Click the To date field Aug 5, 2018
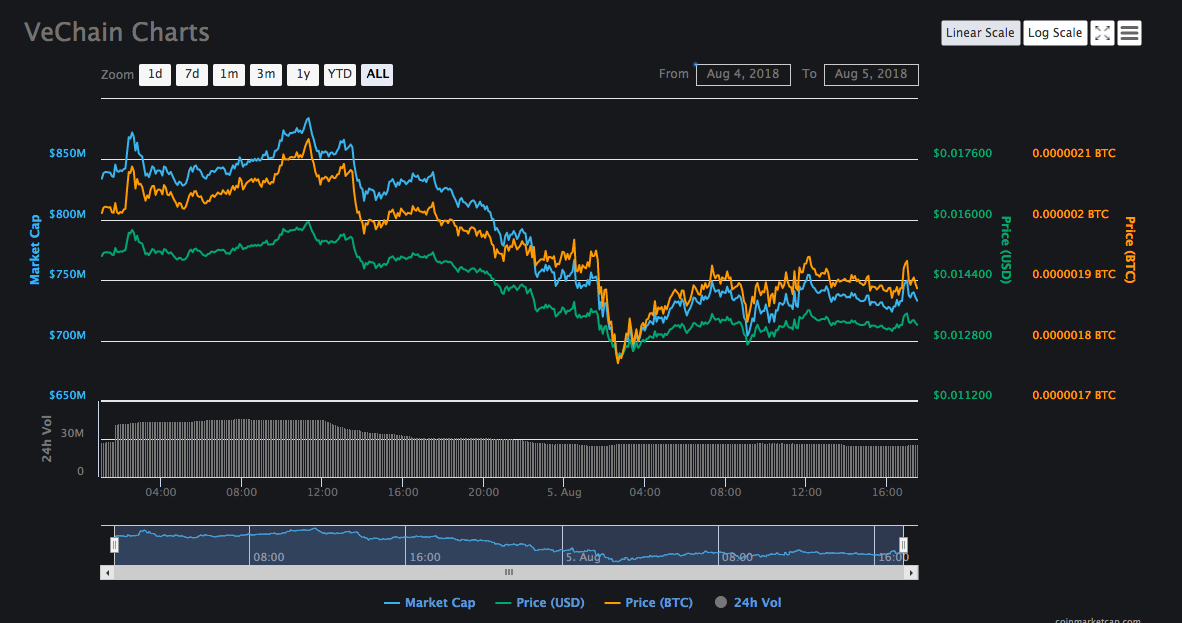This screenshot has height=623, width=1182. (x=871, y=74)
